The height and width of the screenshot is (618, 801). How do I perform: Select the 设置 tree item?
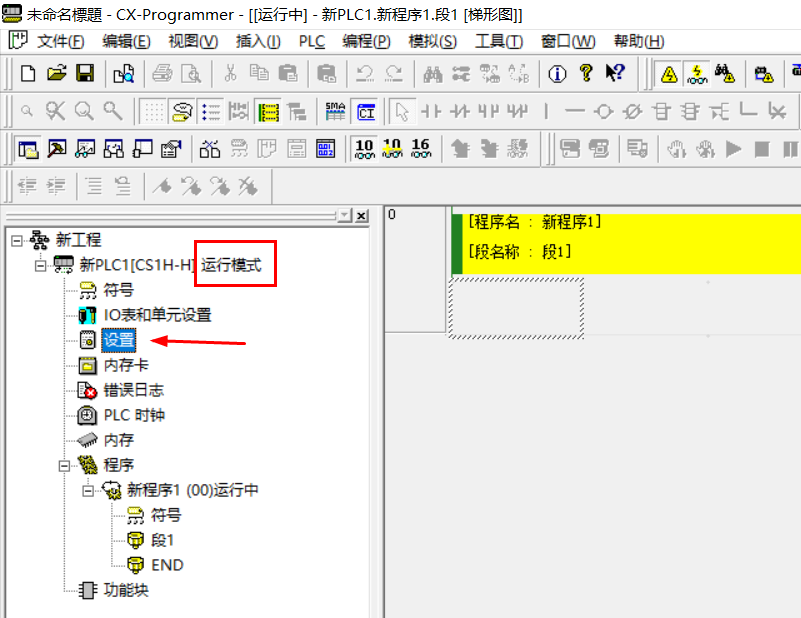click(x=119, y=340)
